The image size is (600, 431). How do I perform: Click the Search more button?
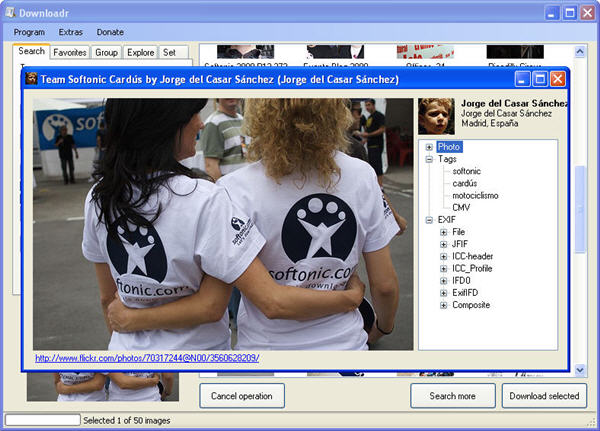[x=453, y=396]
